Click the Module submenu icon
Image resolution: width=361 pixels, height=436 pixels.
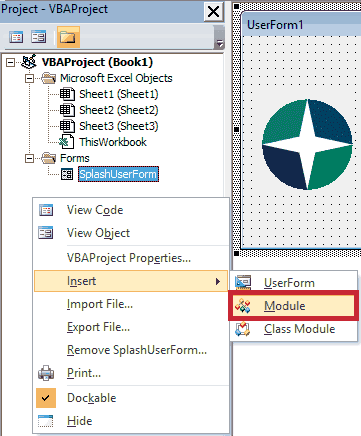pyautogui.click(x=243, y=306)
